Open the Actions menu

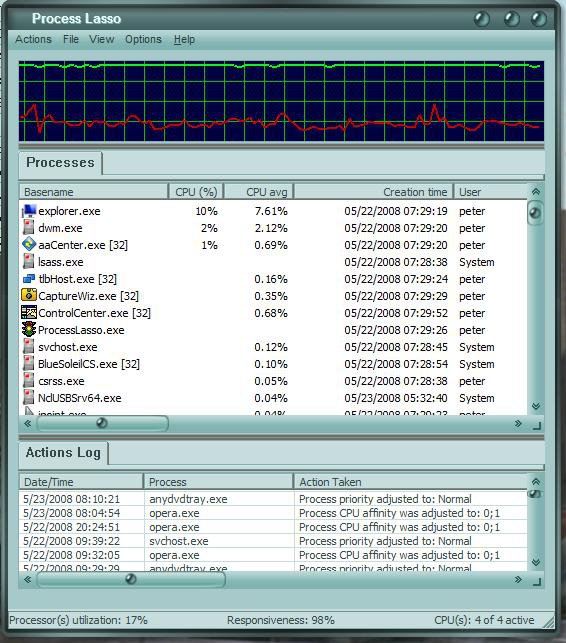(x=33, y=39)
